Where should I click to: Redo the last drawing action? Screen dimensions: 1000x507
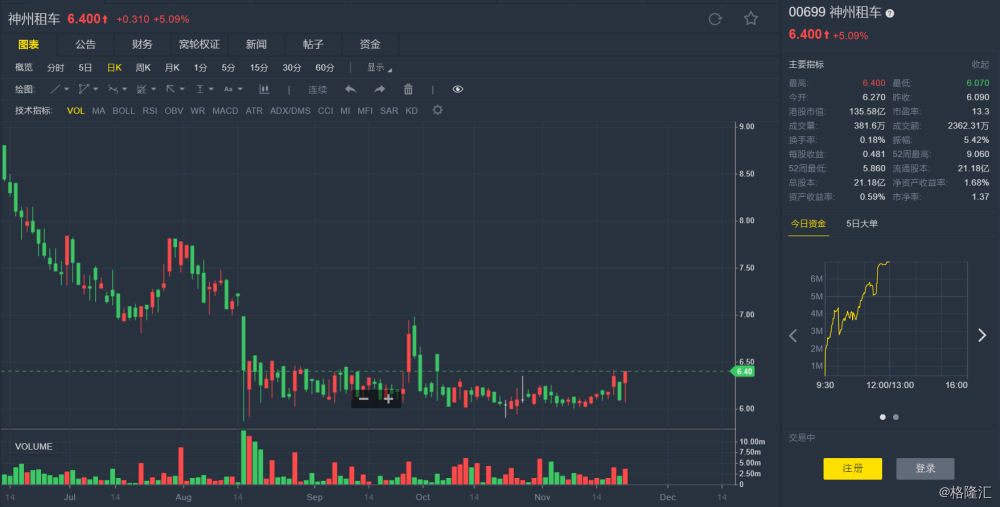point(379,89)
